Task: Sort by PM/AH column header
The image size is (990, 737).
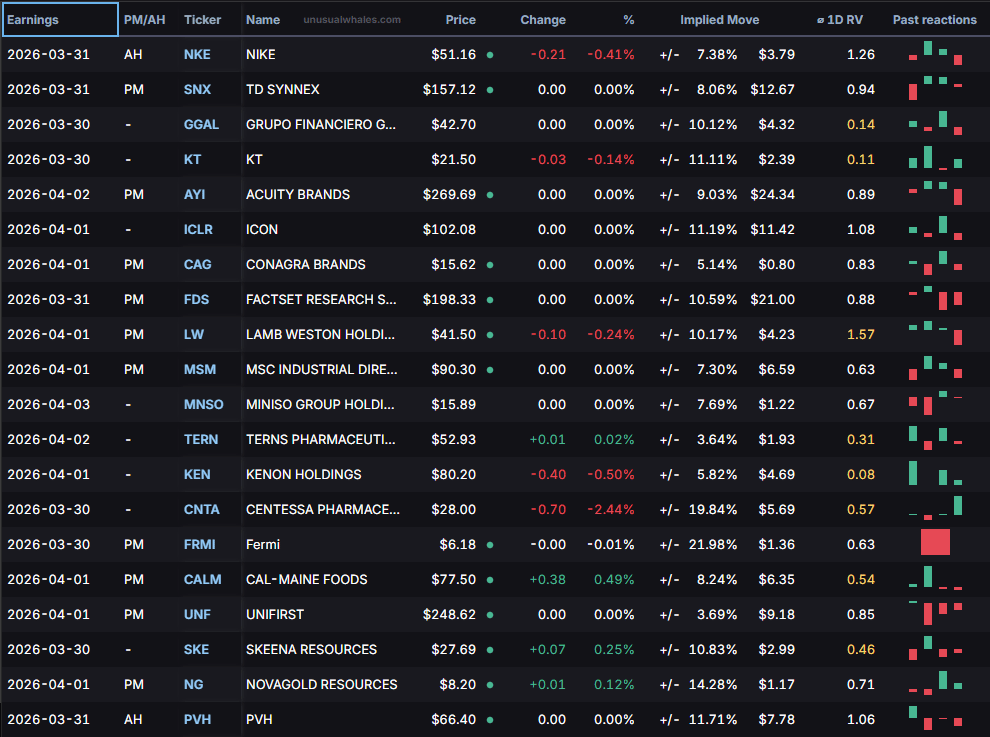Action: (x=145, y=20)
